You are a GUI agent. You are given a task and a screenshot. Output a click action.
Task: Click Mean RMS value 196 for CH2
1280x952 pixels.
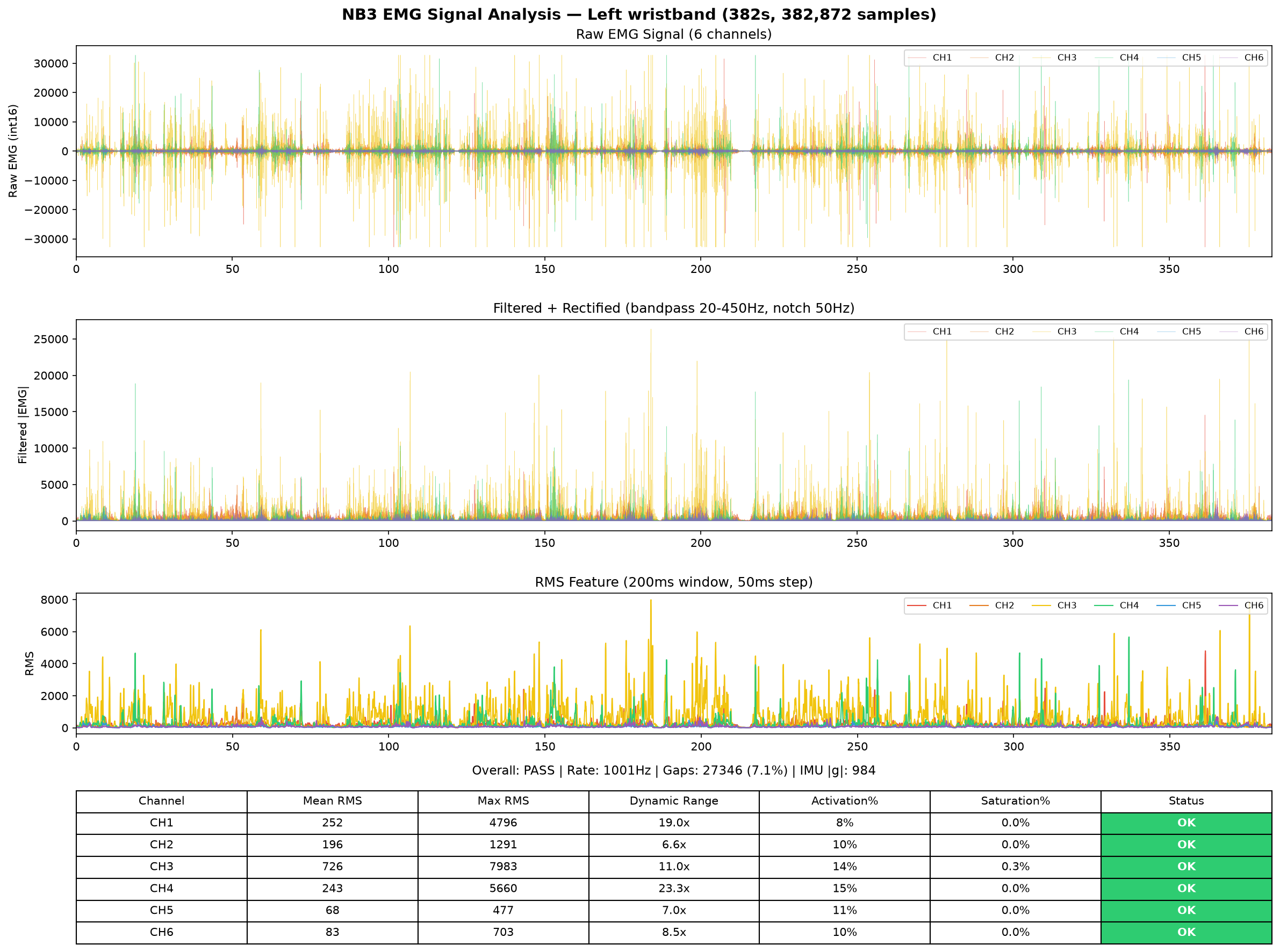[333, 845]
